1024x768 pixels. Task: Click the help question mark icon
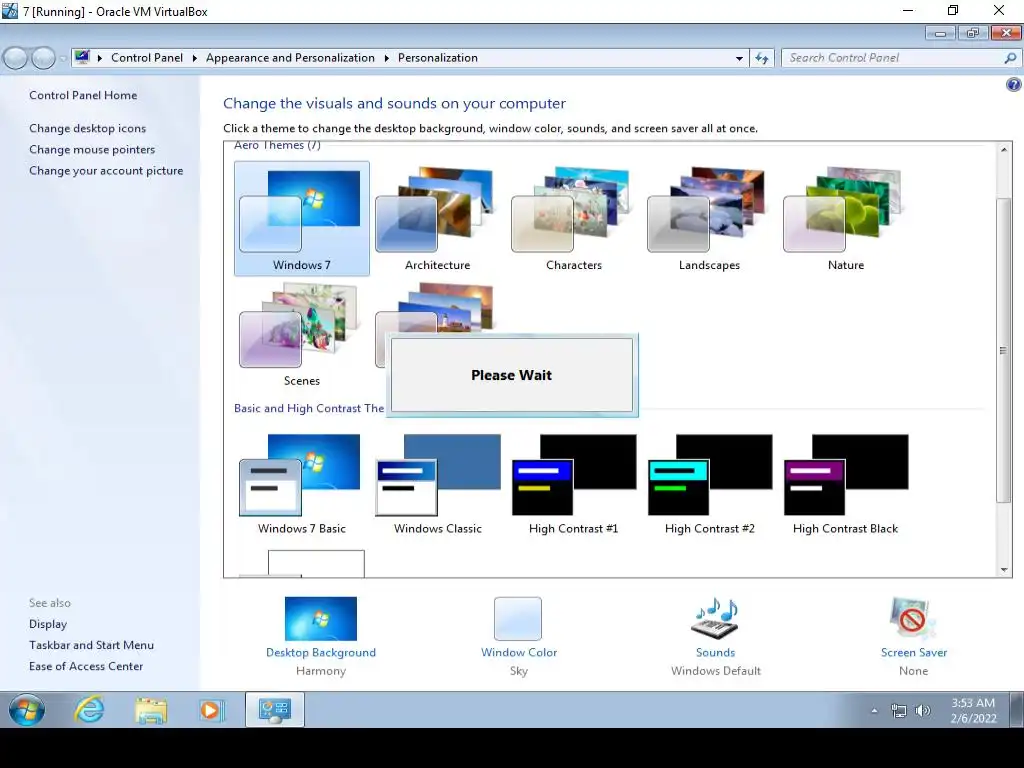pyautogui.click(x=1014, y=84)
